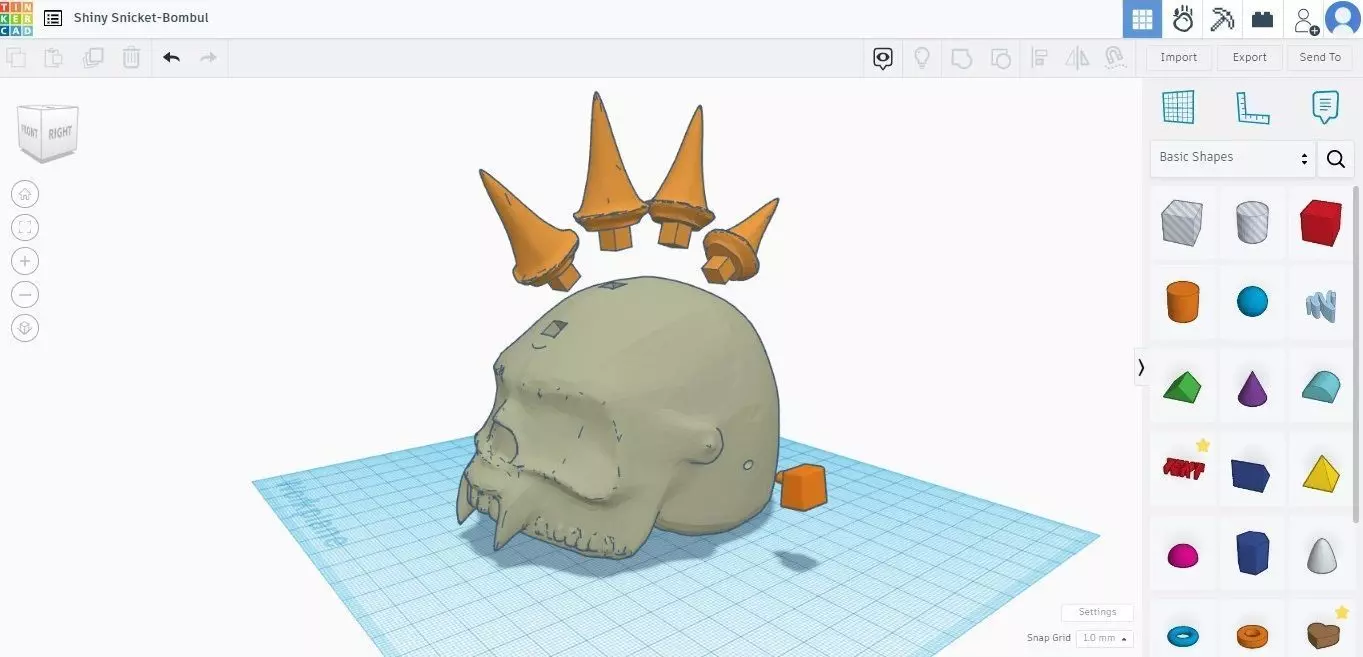
Task: Click the Export button
Action: [1249, 57]
